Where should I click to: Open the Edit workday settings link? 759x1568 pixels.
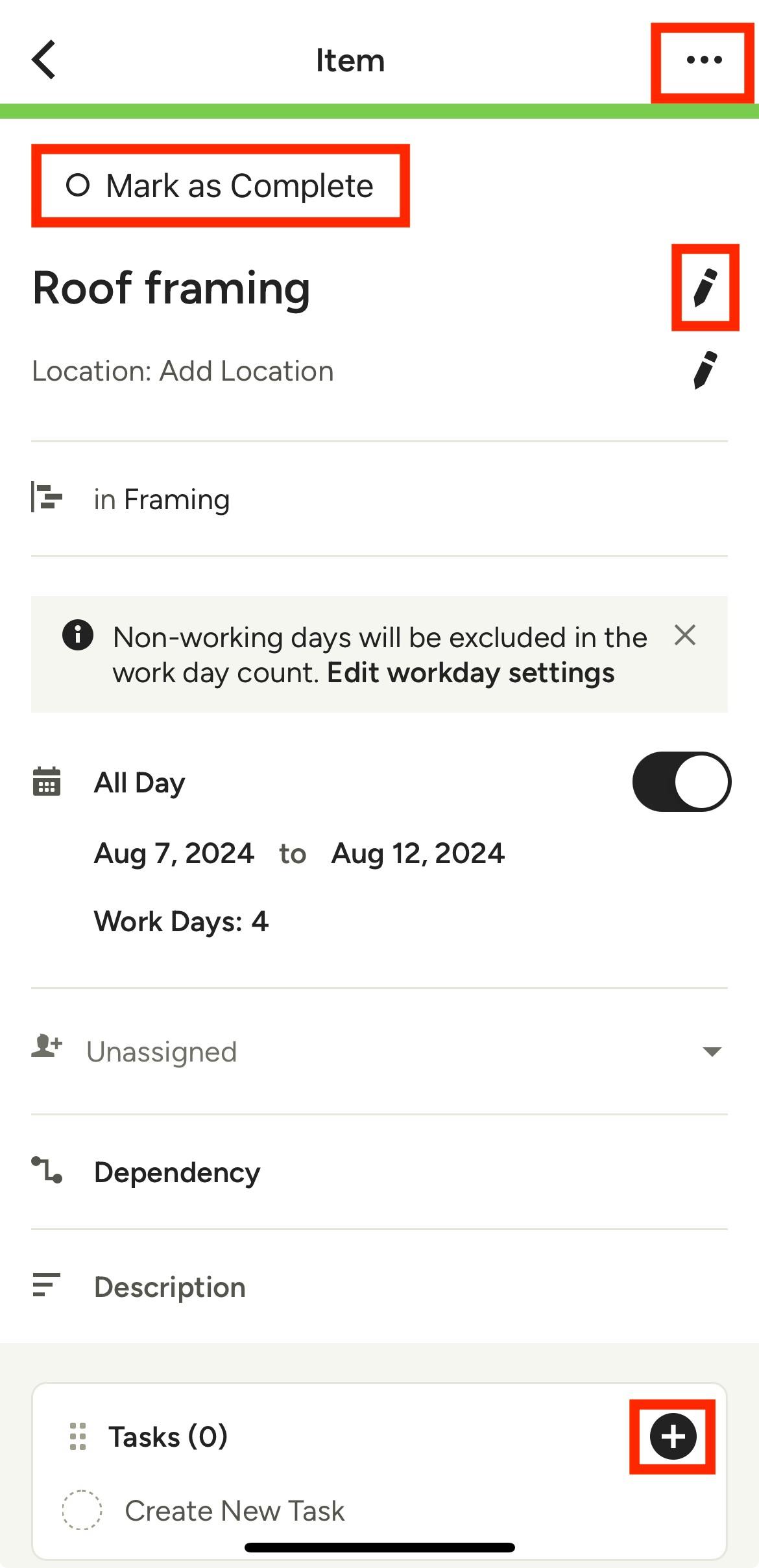point(470,673)
